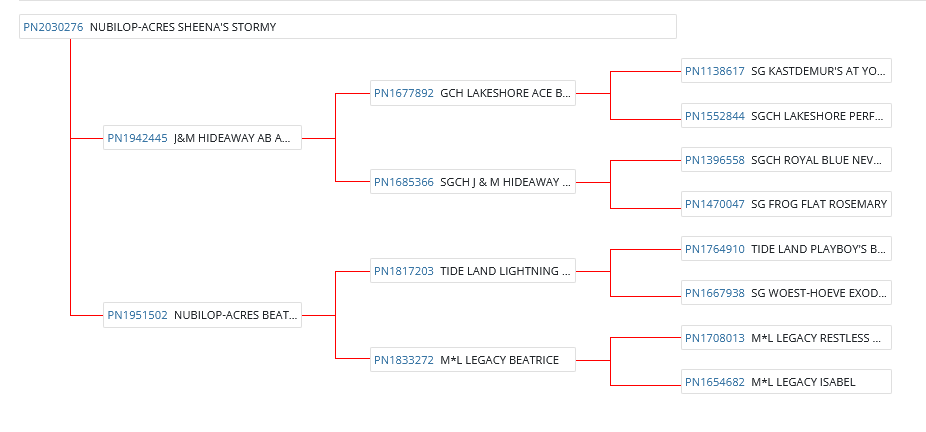The height and width of the screenshot is (432, 926).
Task: Click the PN1817203 registration number
Action: [x=404, y=270]
